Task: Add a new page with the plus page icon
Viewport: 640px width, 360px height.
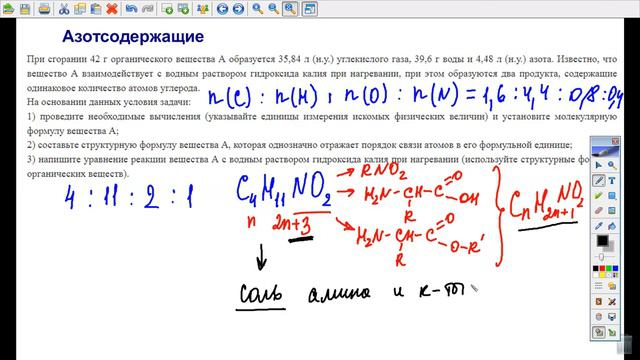Action: [167, 9]
